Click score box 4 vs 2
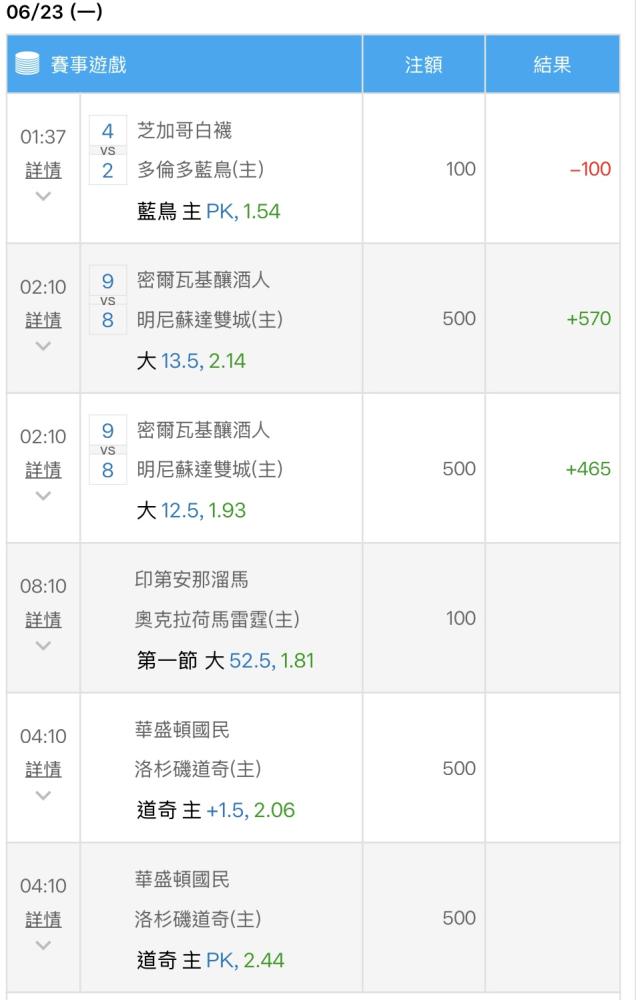Image resolution: width=644 pixels, height=1000 pixels. (x=108, y=151)
